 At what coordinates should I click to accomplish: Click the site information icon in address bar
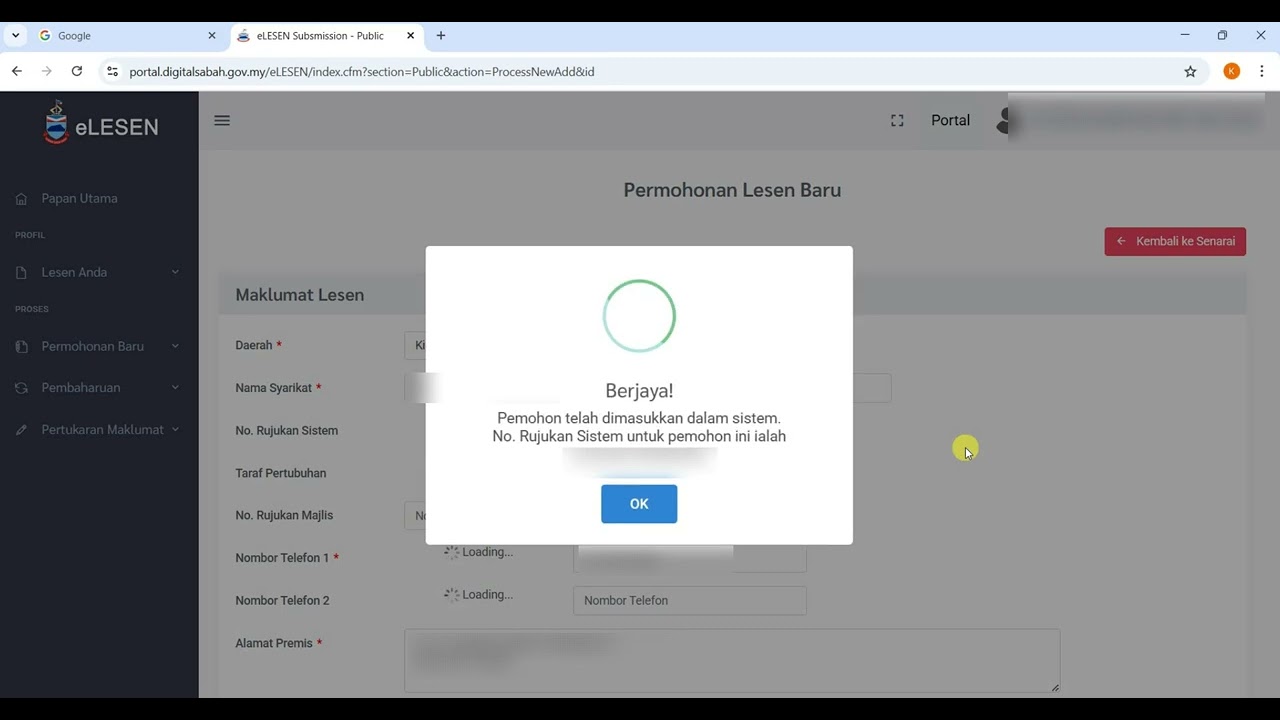pos(112,71)
